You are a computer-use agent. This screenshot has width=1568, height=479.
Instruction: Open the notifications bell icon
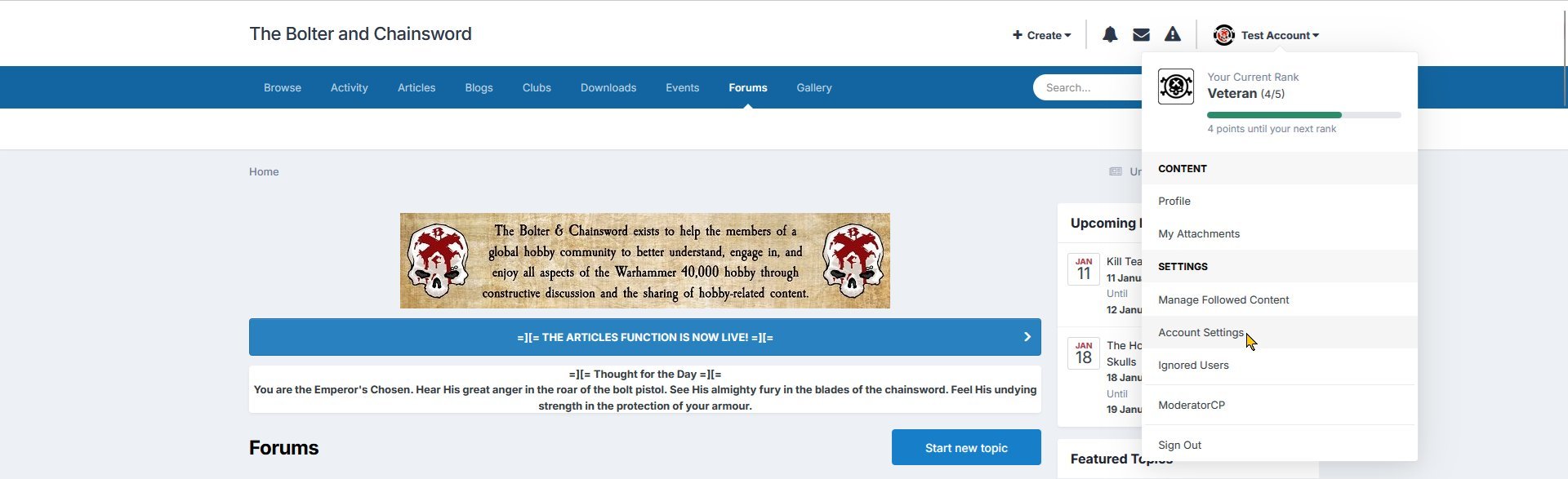(1110, 34)
